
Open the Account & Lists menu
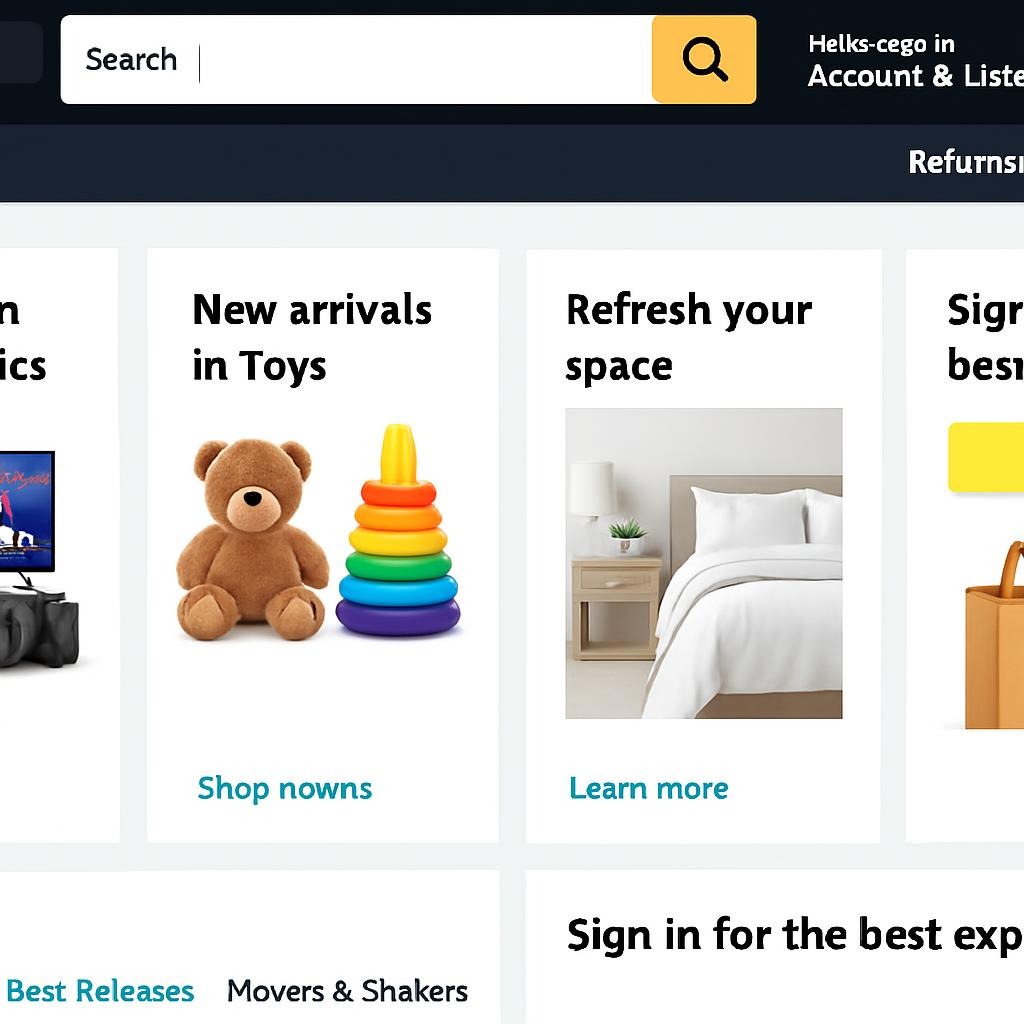click(x=915, y=75)
